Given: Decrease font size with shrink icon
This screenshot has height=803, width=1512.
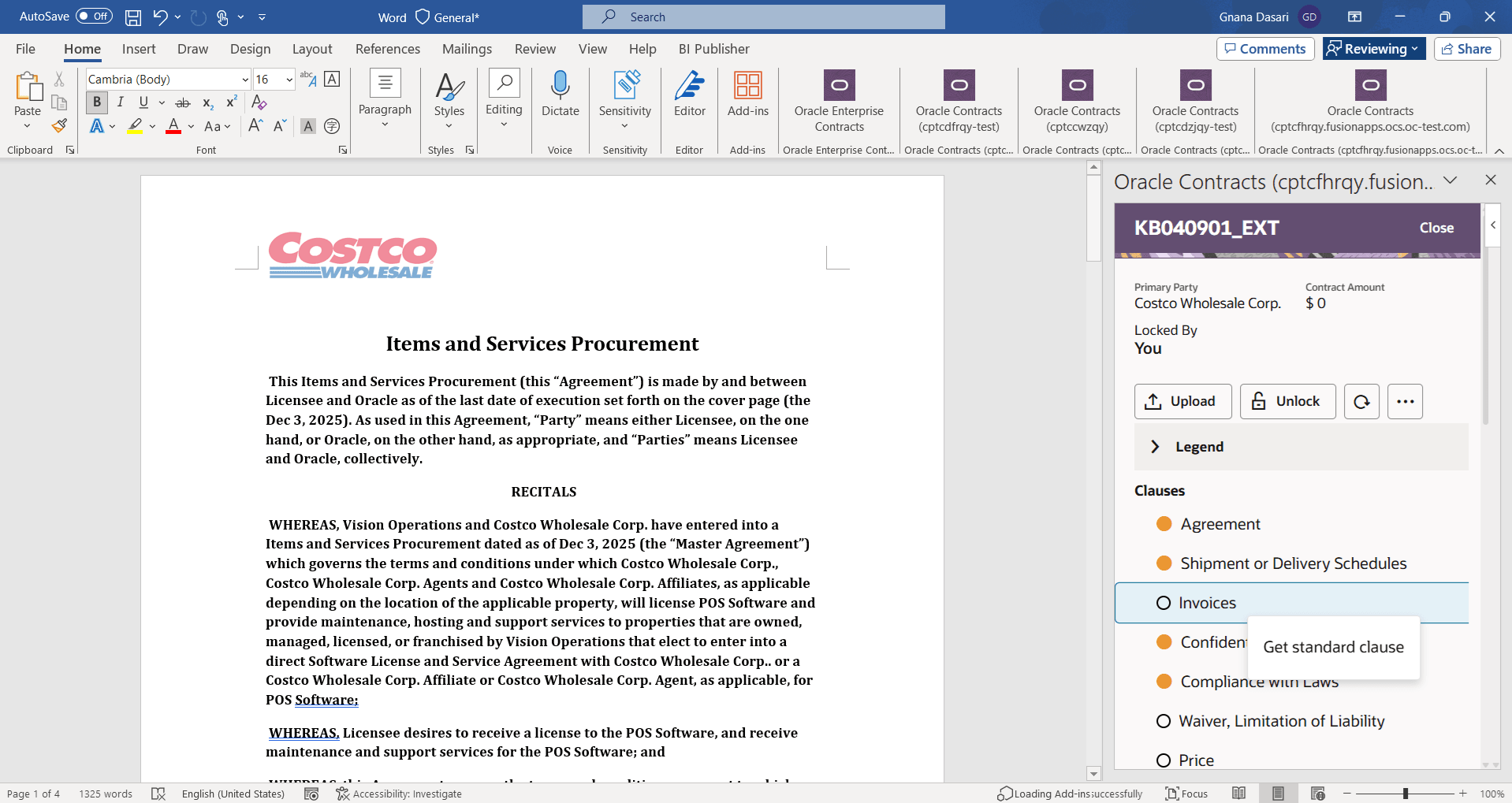Looking at the screenshot, I should pyautogui.click(x=280, y=125).
